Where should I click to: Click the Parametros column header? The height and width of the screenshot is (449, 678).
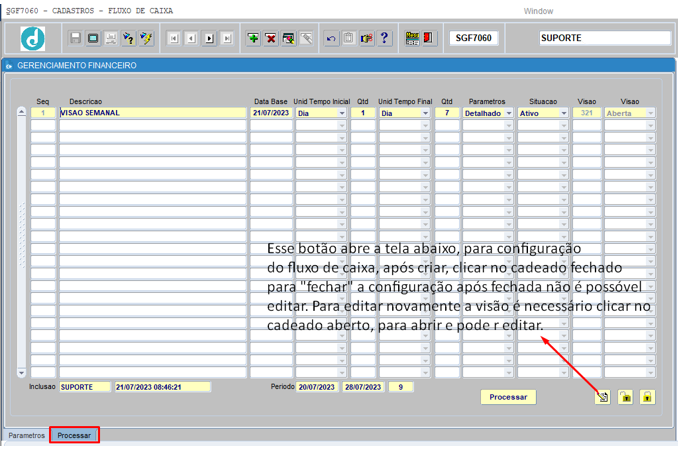point(487,101)
